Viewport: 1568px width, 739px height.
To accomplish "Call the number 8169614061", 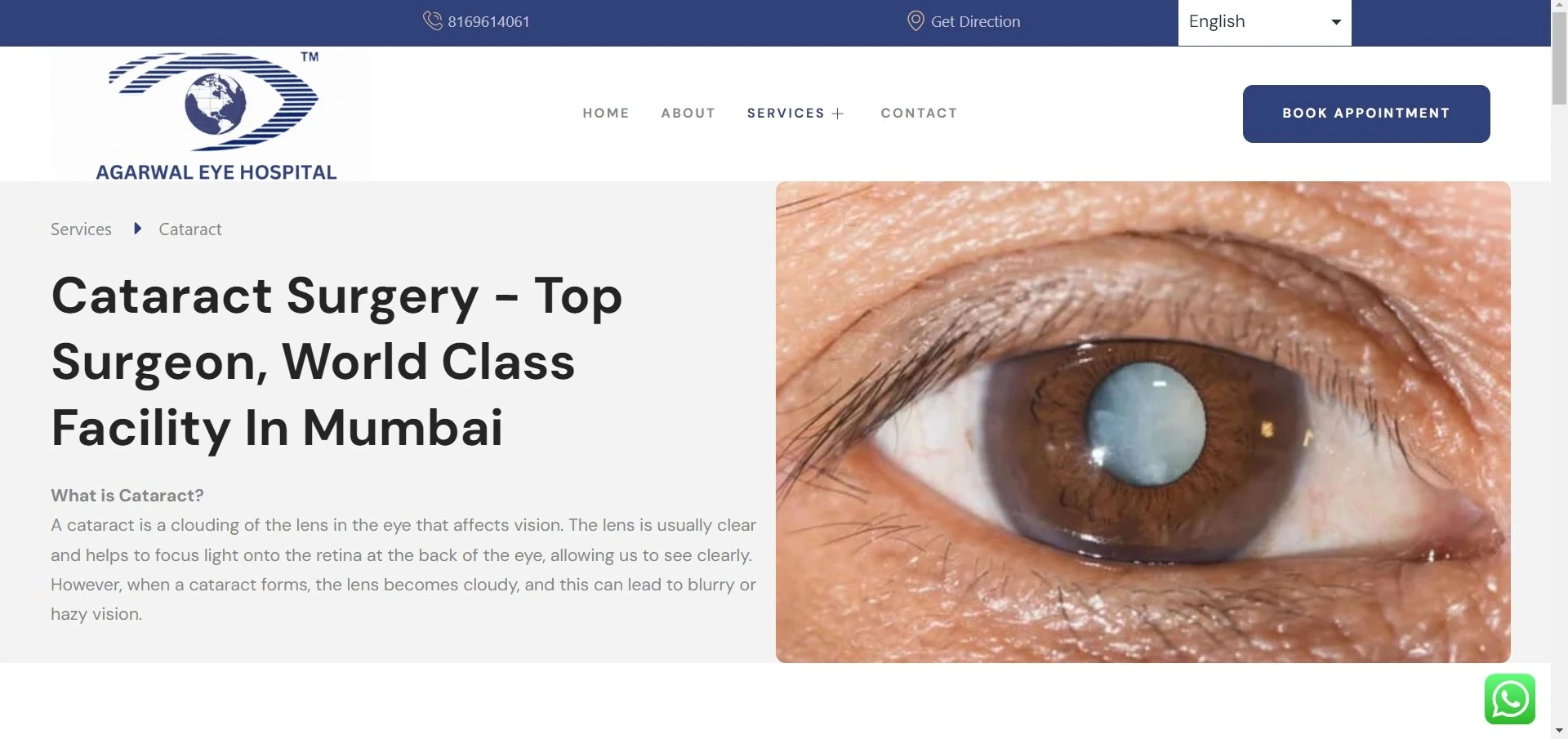I will (488, 22).
